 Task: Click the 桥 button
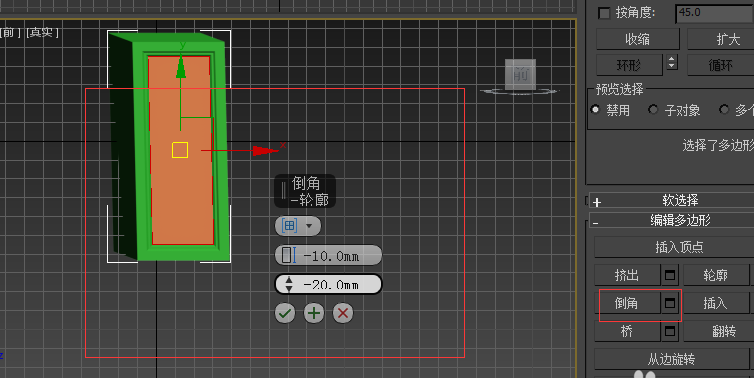[627, 331]
